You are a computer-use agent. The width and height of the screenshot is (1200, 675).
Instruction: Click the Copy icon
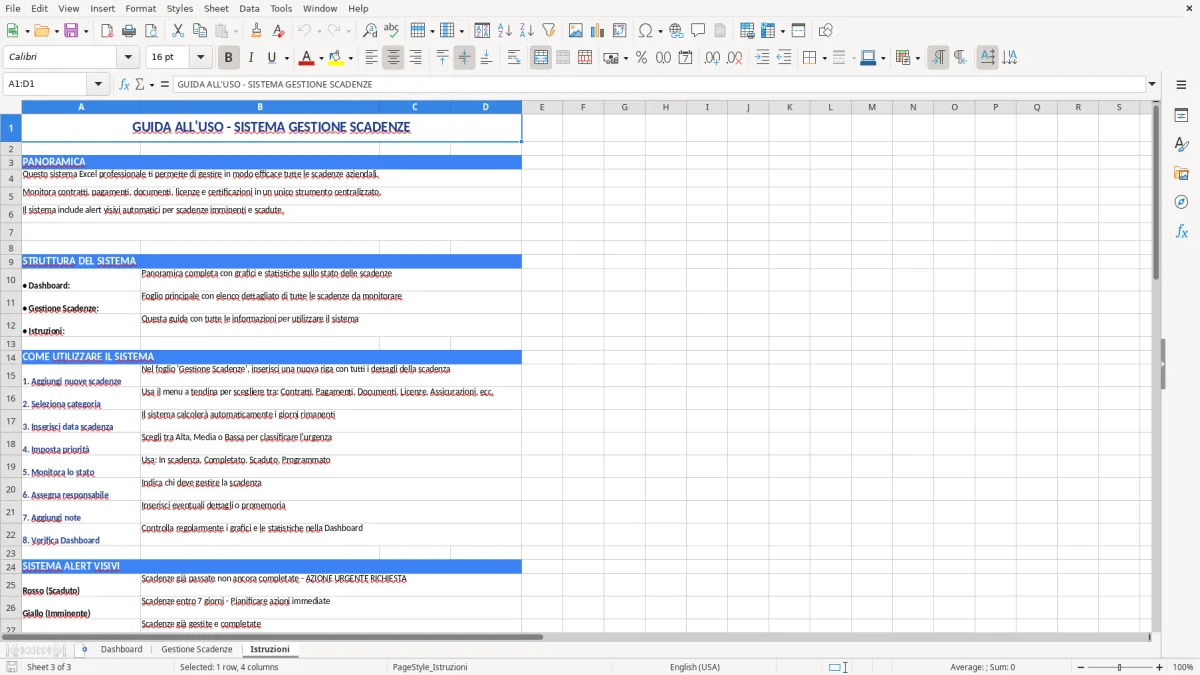click(x=200, y=31)
